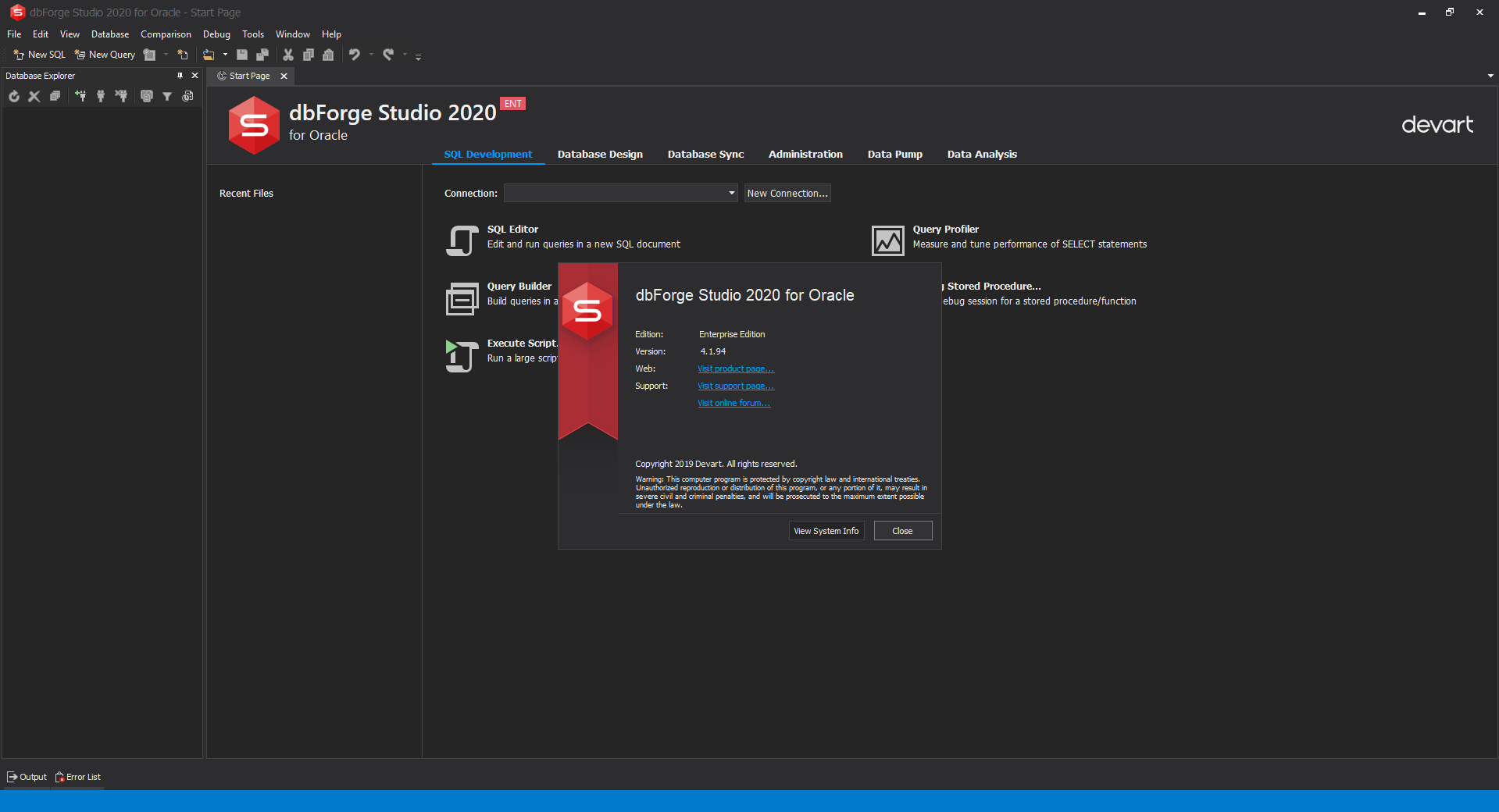Image resolution: width=1499 pixels, height=812 pixels.
Task: Click the Copy Object icon in Database Explorer
Action: (x=147, y=96)
